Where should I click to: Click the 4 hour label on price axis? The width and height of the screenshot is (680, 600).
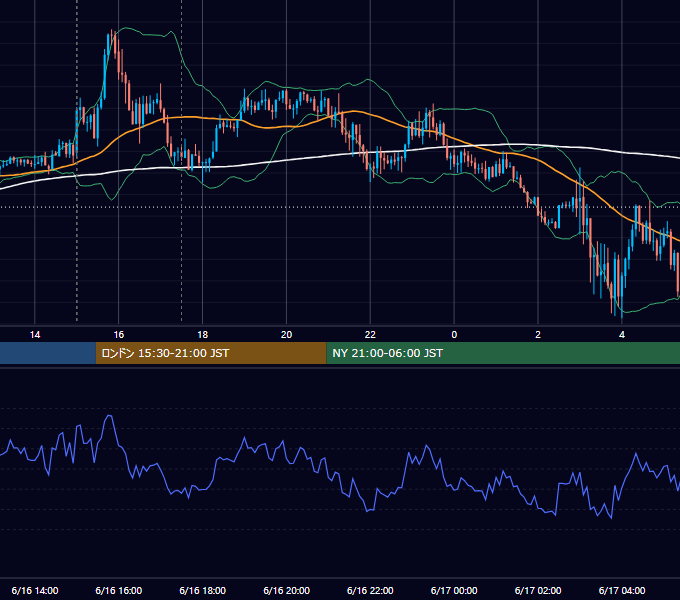point(622,335)
